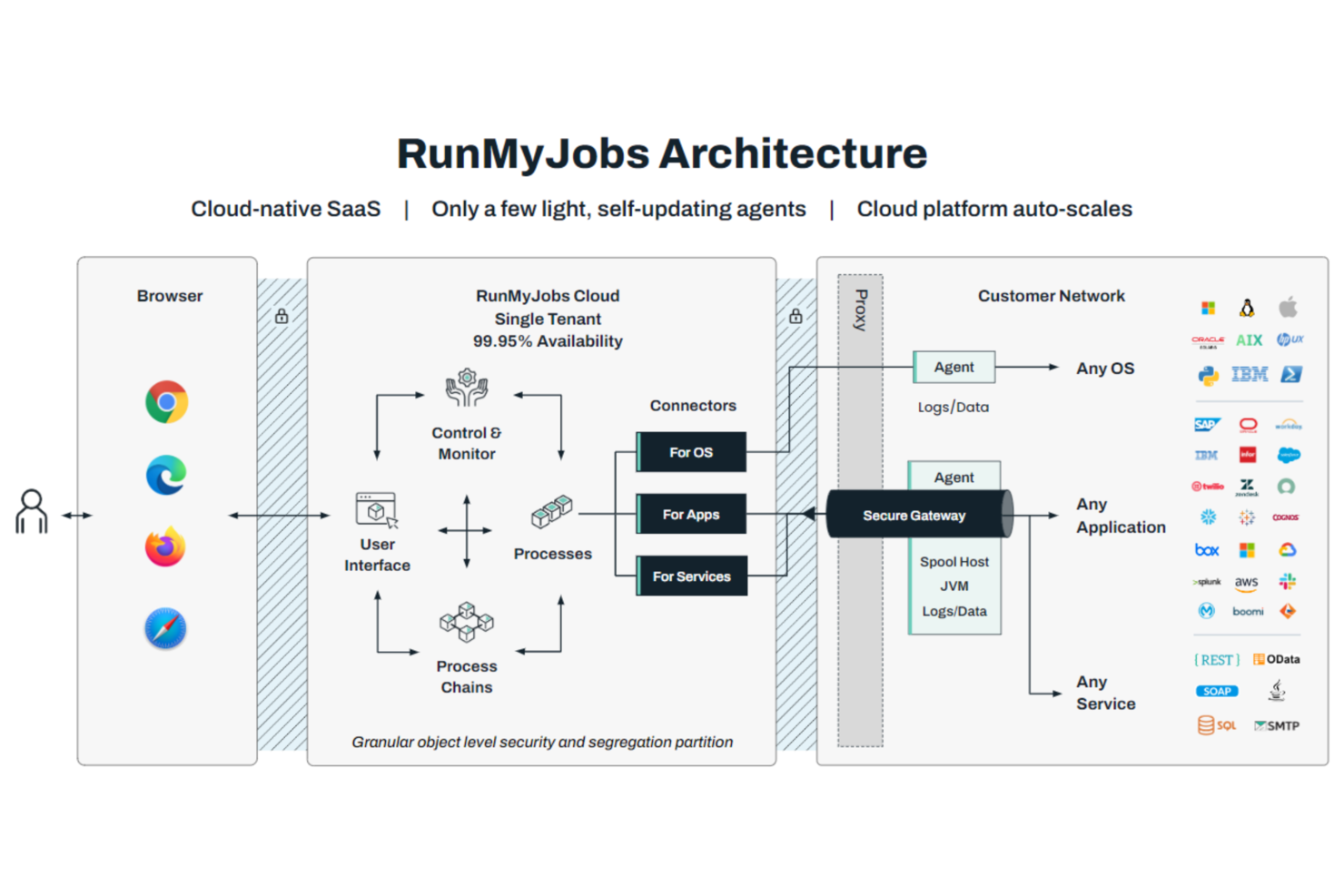Click the Oracle Solaris logo

(x=1208, y=341)
